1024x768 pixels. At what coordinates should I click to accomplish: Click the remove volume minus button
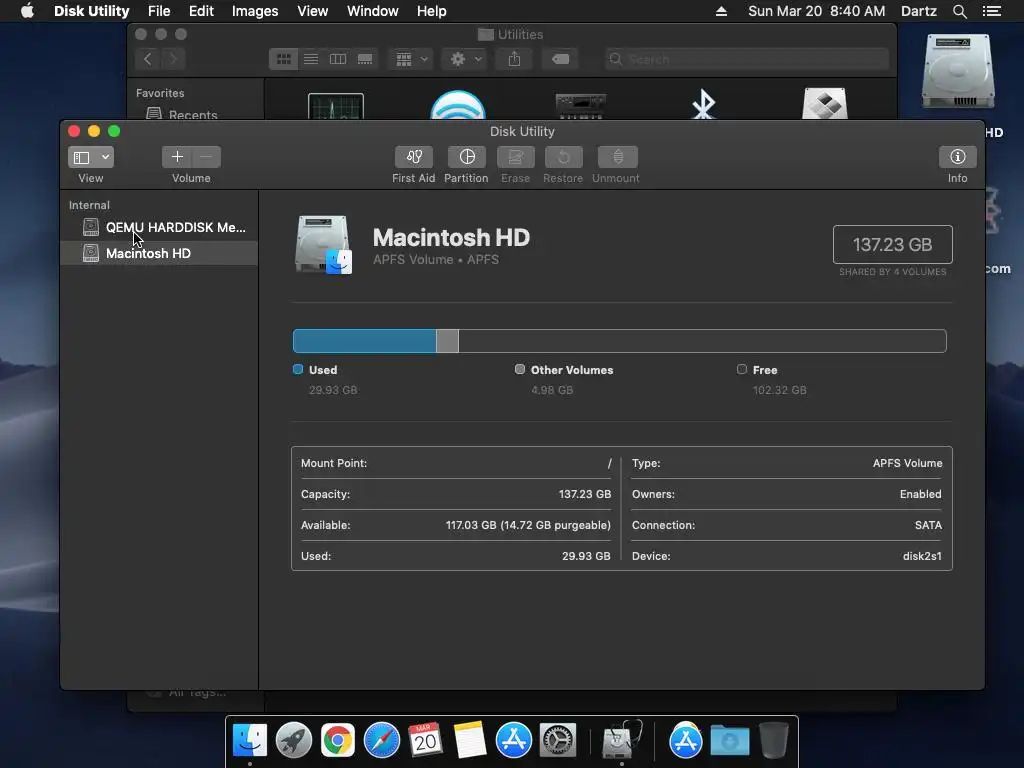click(206, 157)
